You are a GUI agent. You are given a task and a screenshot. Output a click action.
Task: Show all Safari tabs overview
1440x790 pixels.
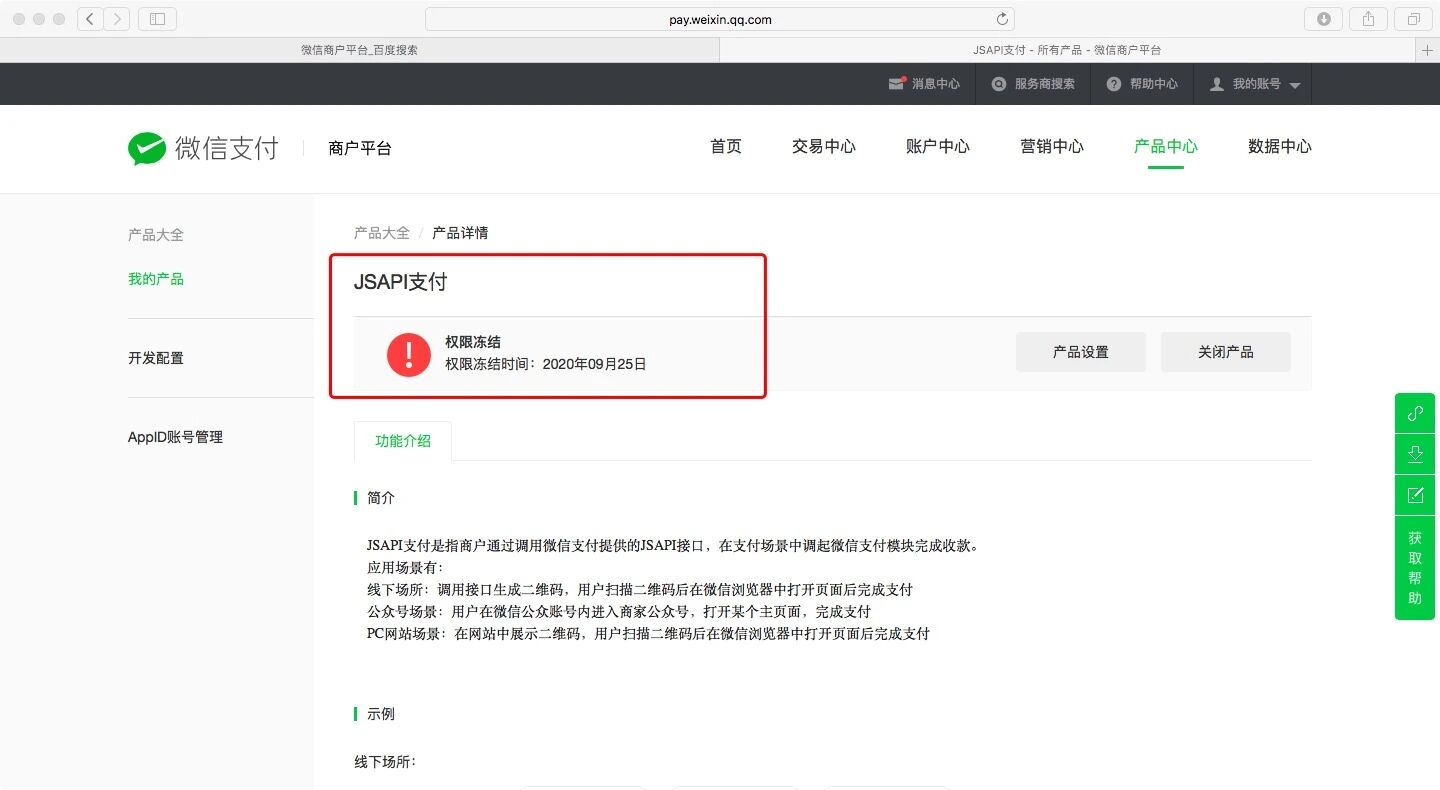click(x=1413, y=19)
